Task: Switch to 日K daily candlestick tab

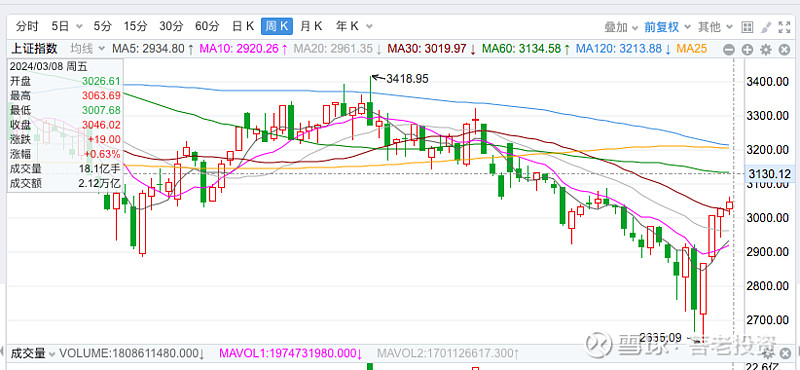Action: click(243, 26)
